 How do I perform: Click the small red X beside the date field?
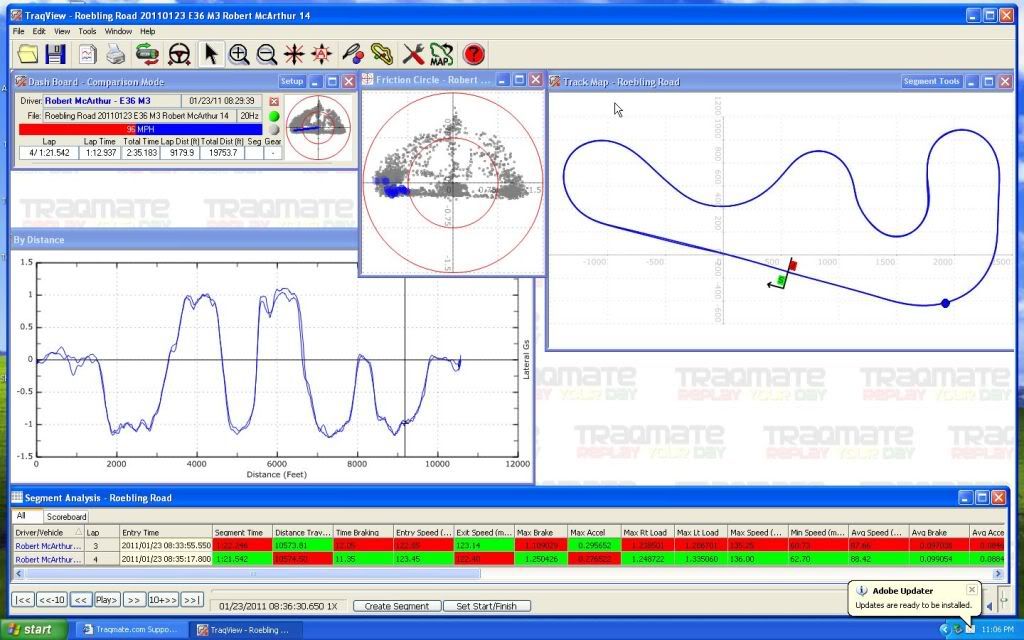(x=274, y=101)
